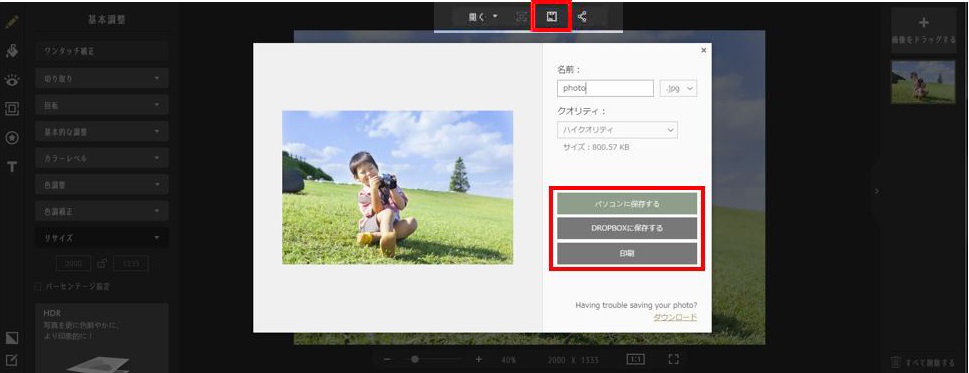Click パソコンに保存する button
This screenshot has width=969, height=373.
[627, 204]
